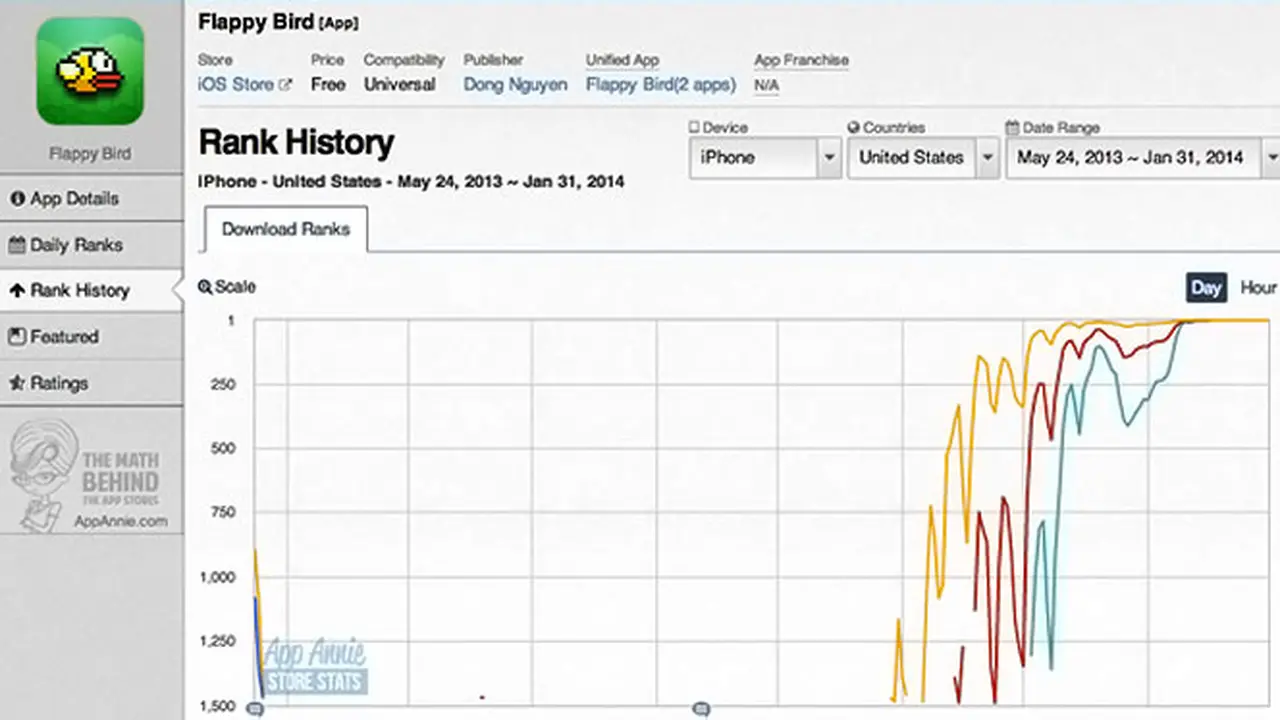Open publisher Dong Nguyen link

click(515, 85)
